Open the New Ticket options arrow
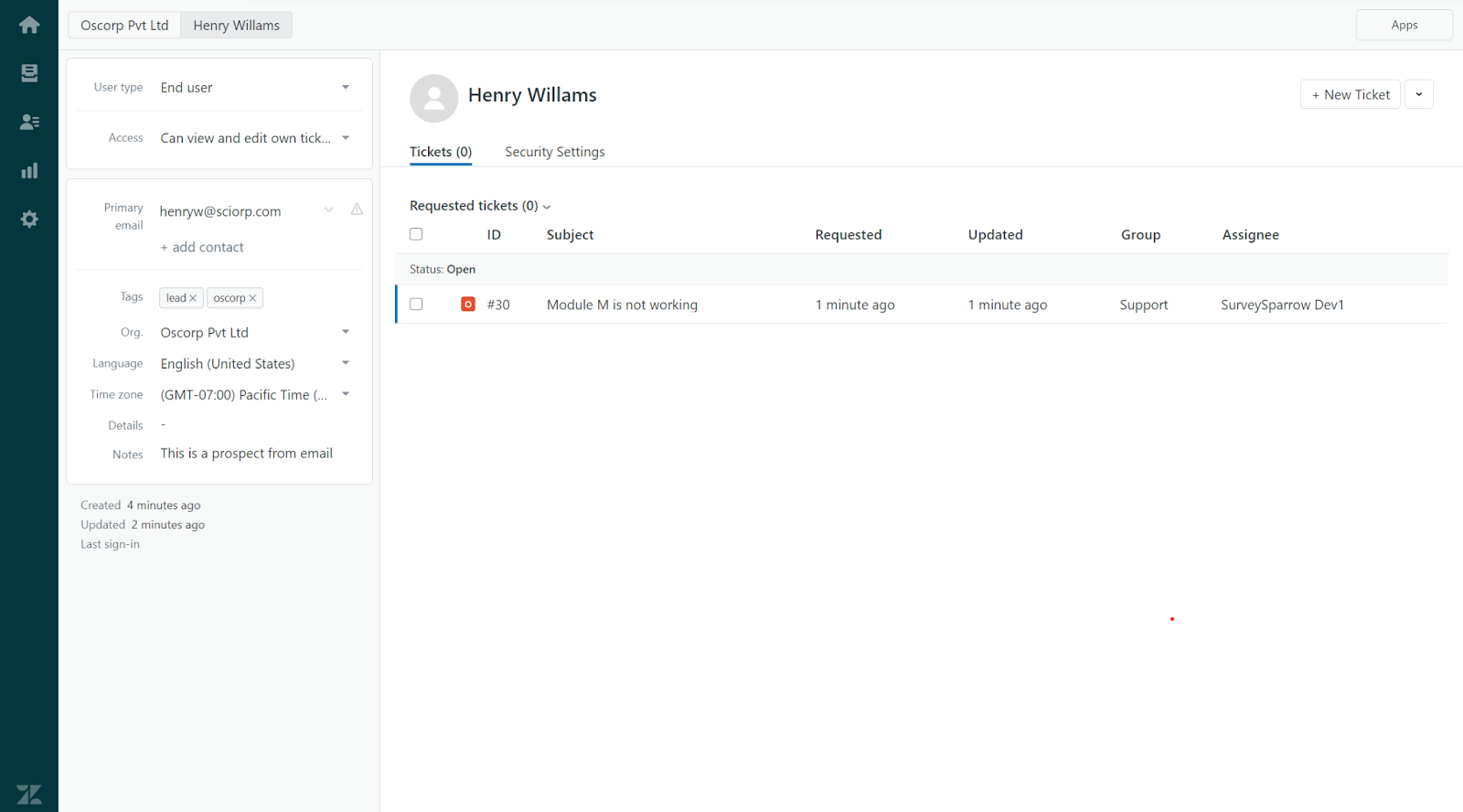This screenshot has width=1463, height=812. click(1418, 94)
